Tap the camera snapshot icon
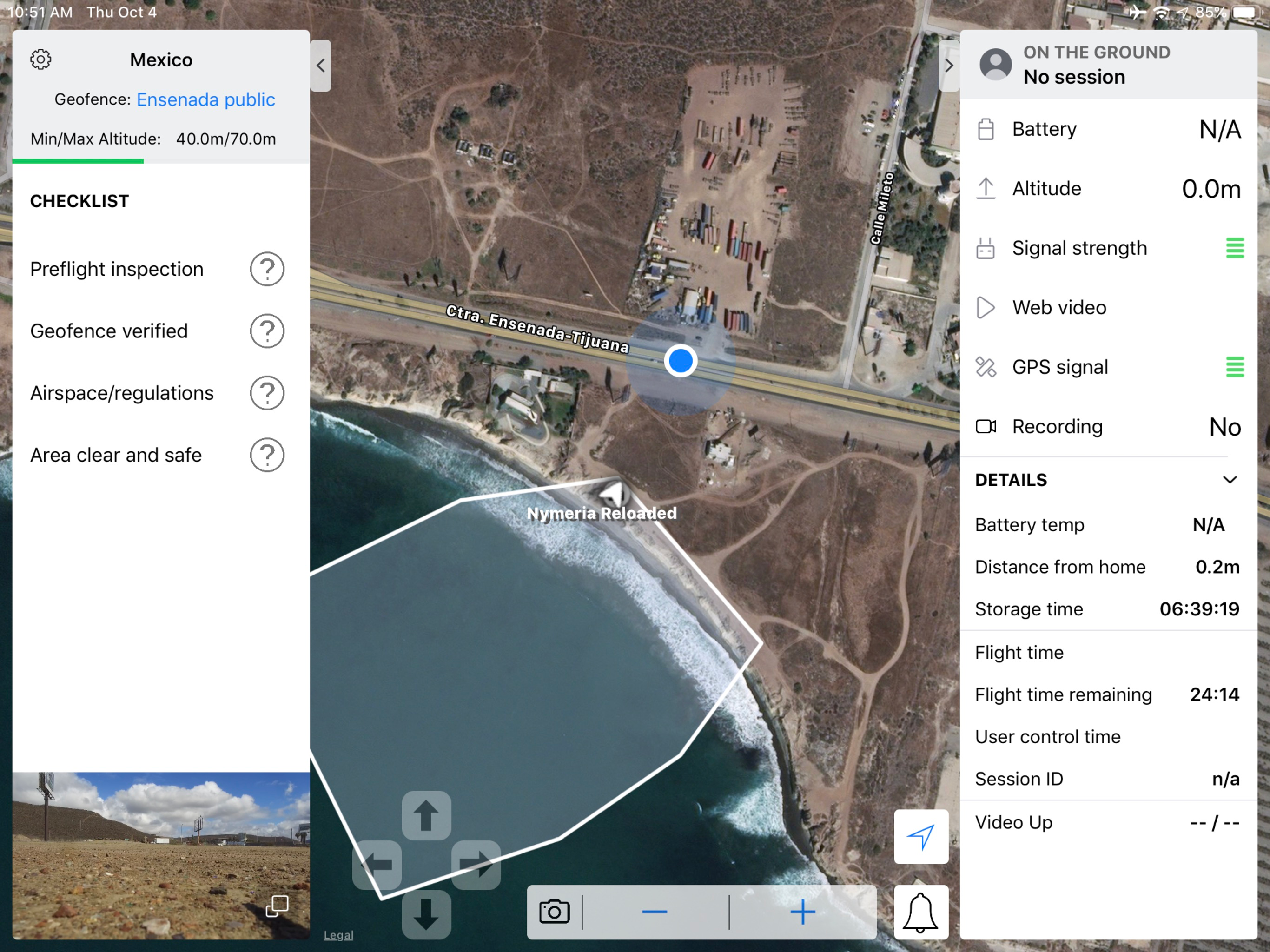Viewport: 1270px width, 952px height. click(x=554, y=912)
